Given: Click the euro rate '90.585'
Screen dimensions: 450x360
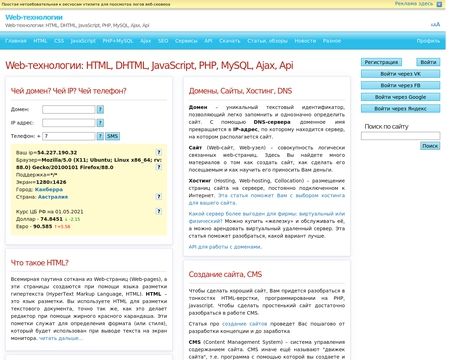Looking at the screenshot, I should (x=43, y=226).
